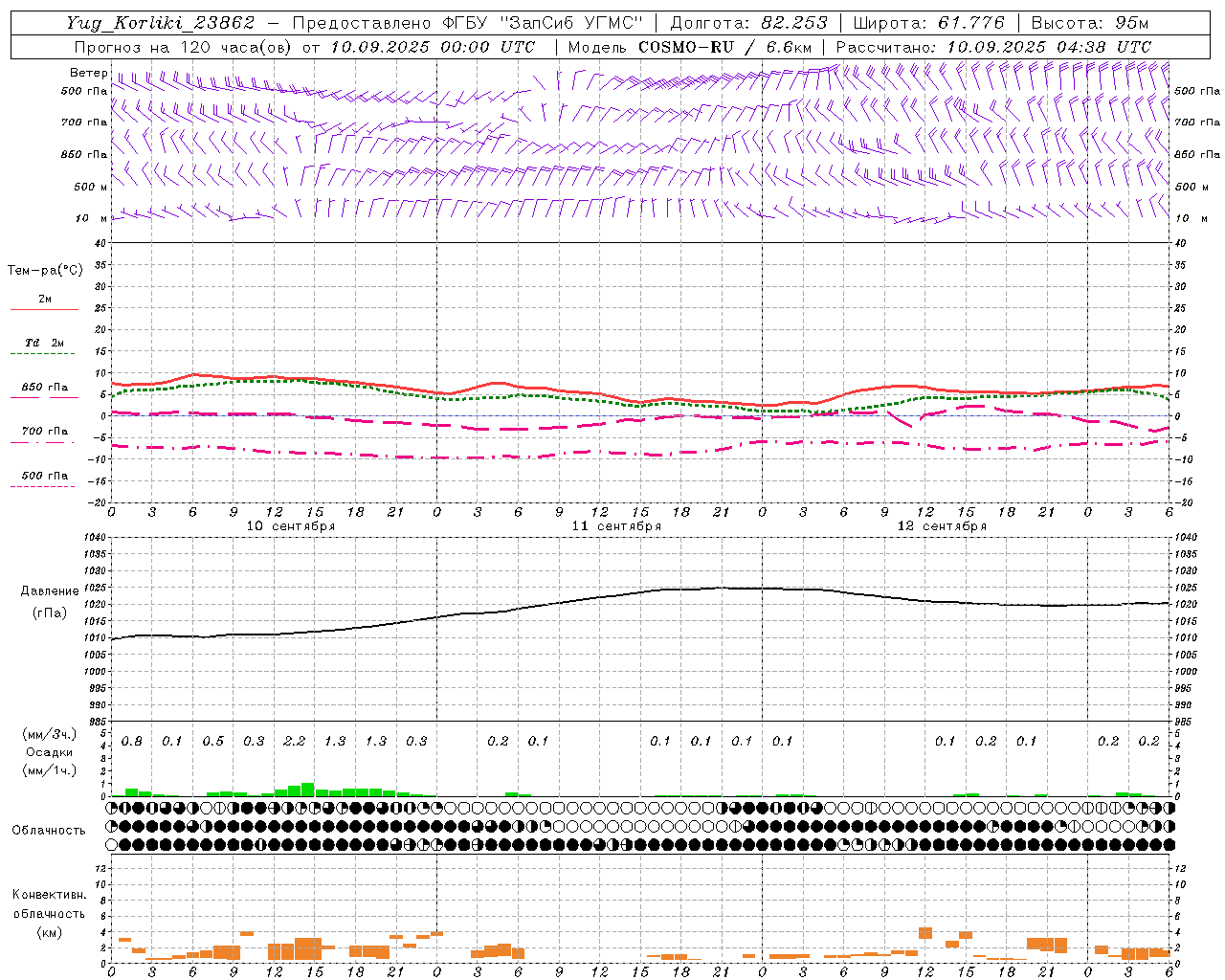
Task: Select the (мм/1ч.) hourly precipitation unit
Action: 50,770
